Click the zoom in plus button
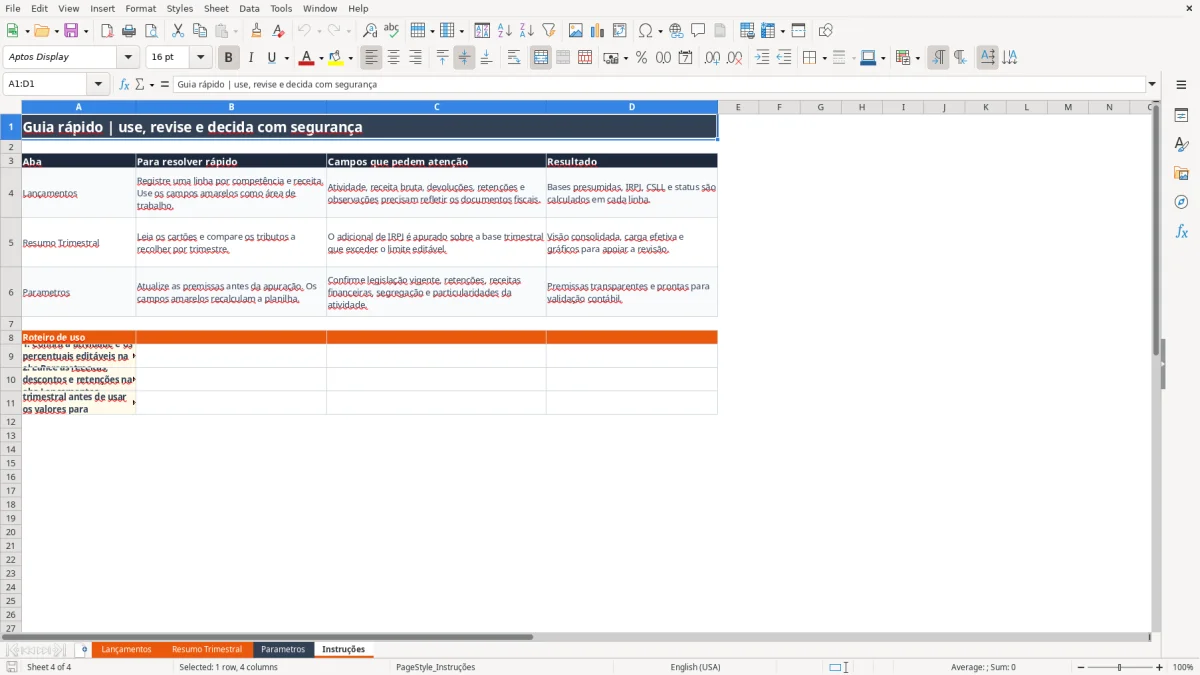The image size is (1200, 675). point(1160,667)
